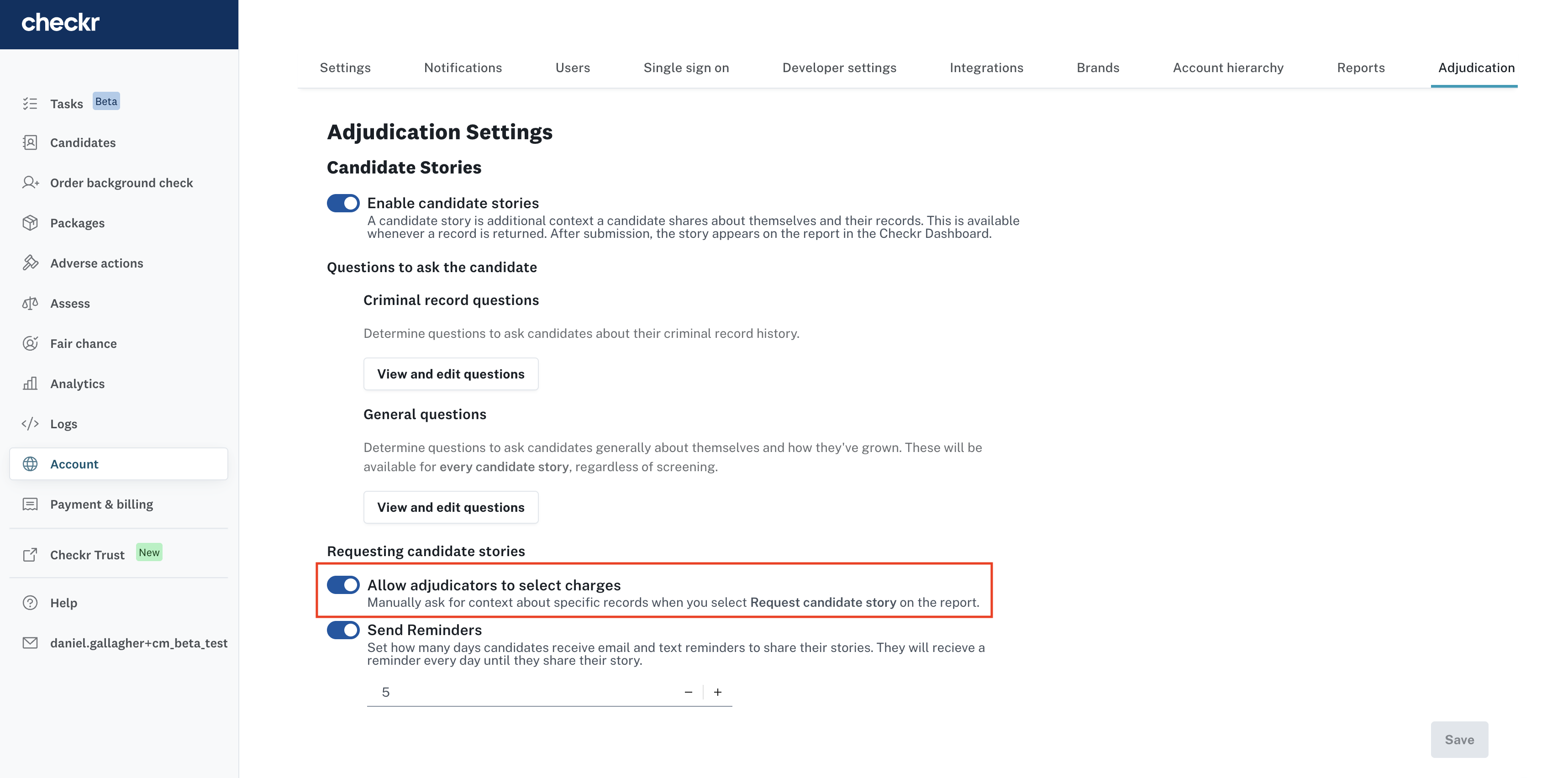This screenshot has width=1568, height=778.
Task: Disable the Enable candidate stories toggle
Action: (343, 203)
